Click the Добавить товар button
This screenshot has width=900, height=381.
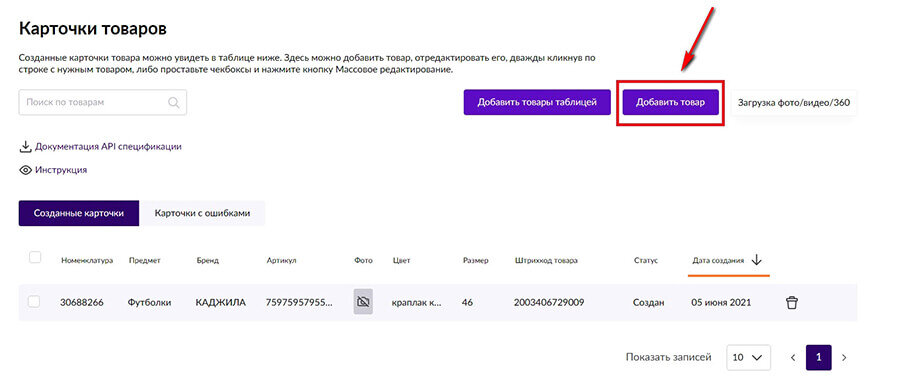(x=670, y=102)
